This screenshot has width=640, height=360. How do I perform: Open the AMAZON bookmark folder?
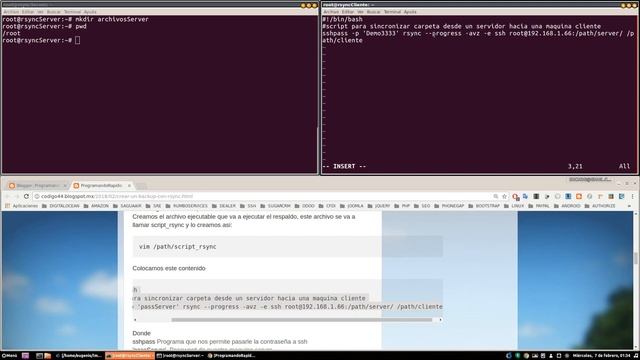(96, 206)
